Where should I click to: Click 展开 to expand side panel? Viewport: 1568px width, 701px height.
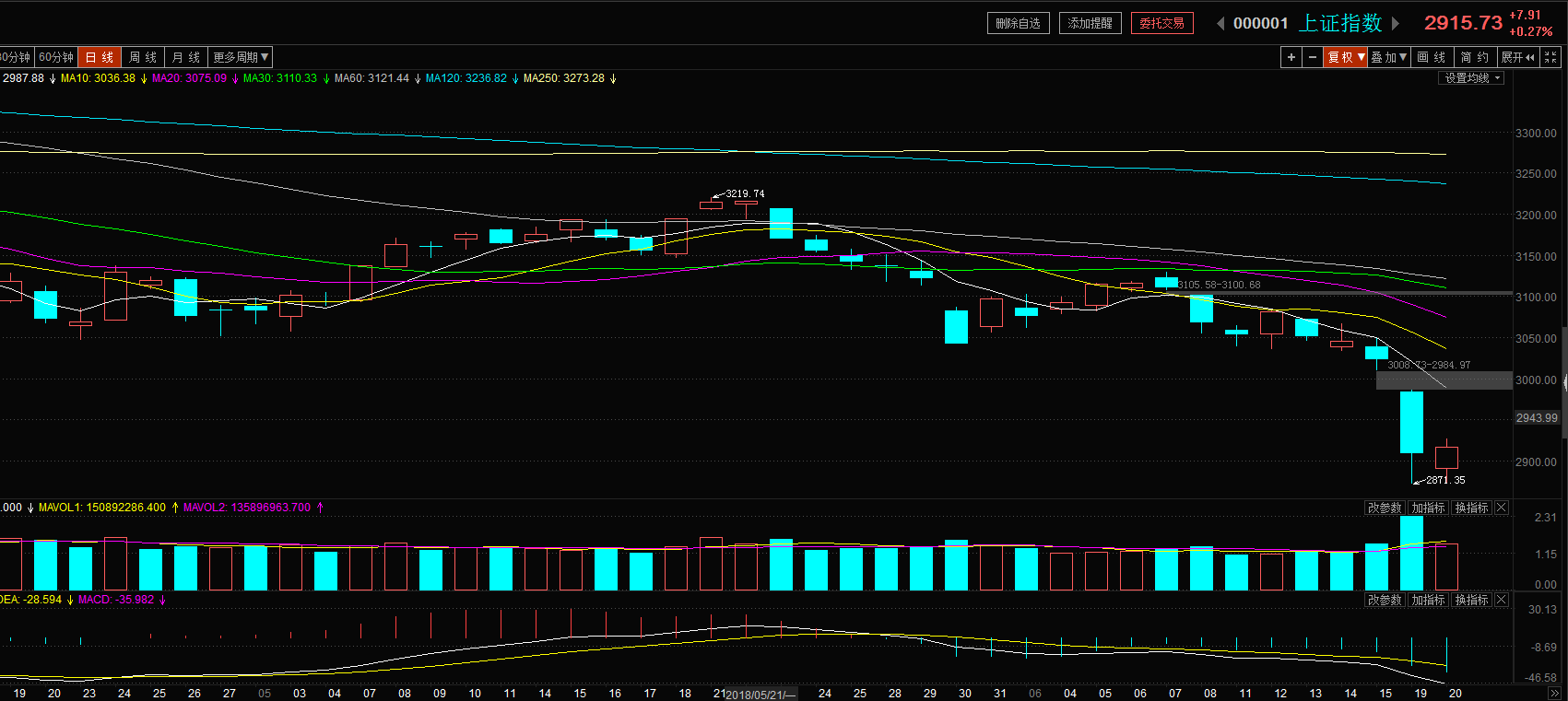[x=1517, y=57]
